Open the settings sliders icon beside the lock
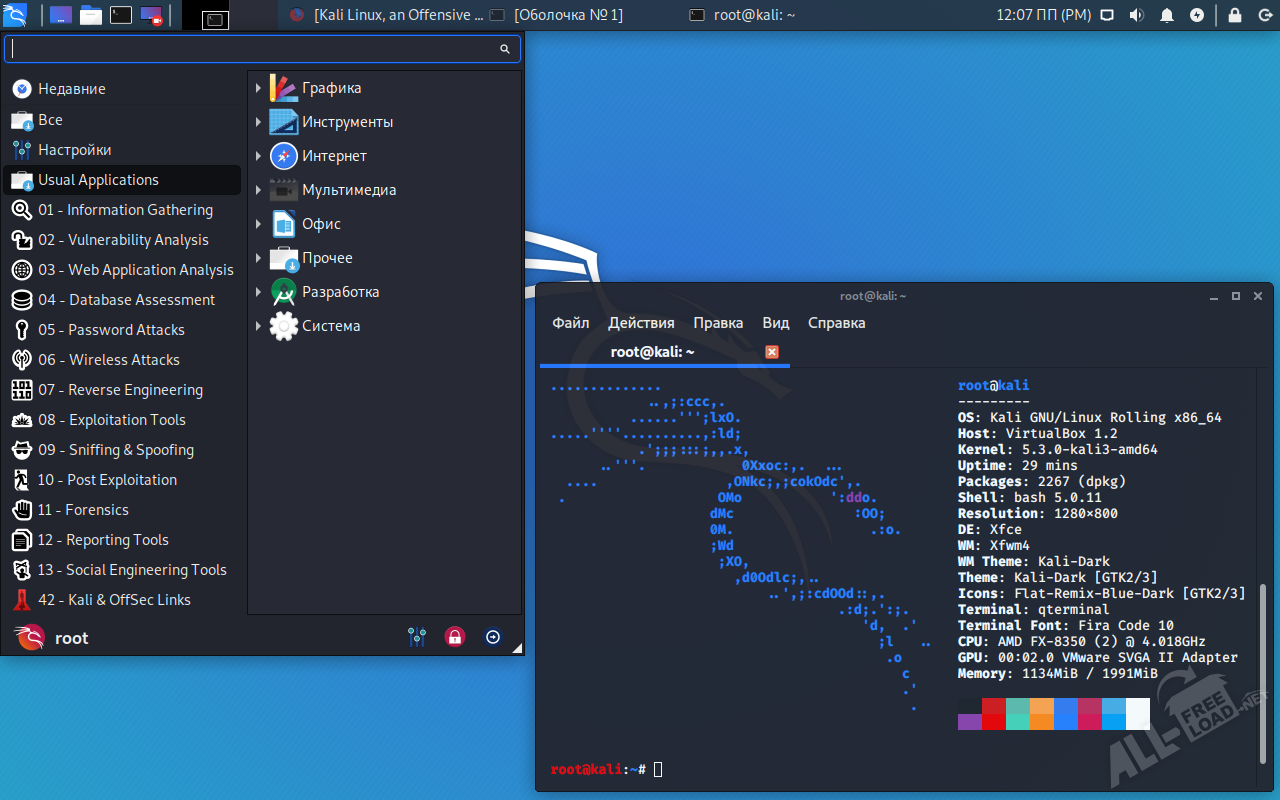This screenshot has height=800, width=1280. (x=417, y=637)
